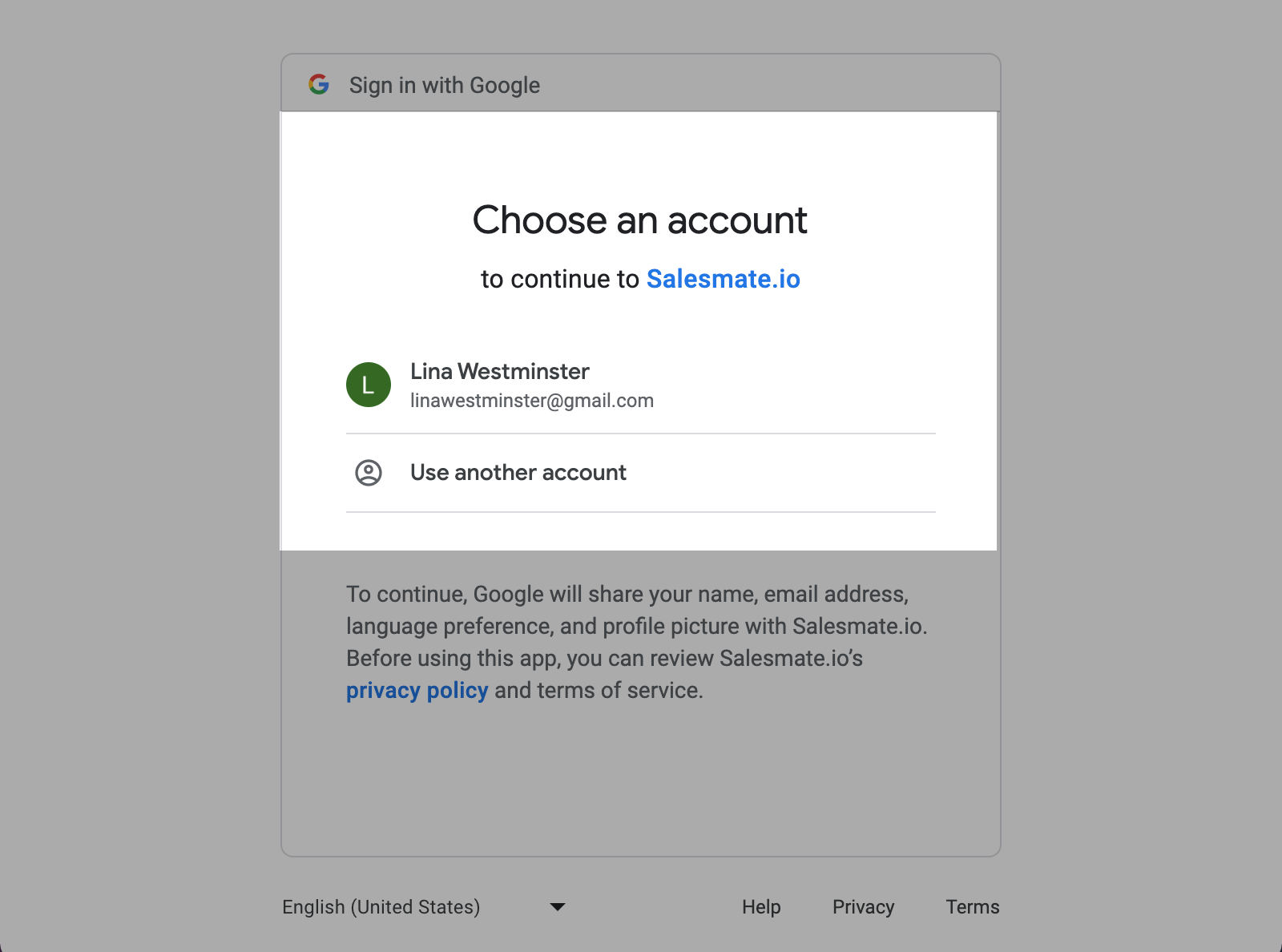Click the Help footer link
The width and height of the screenshot is (1282, 952).
[761, 907]
